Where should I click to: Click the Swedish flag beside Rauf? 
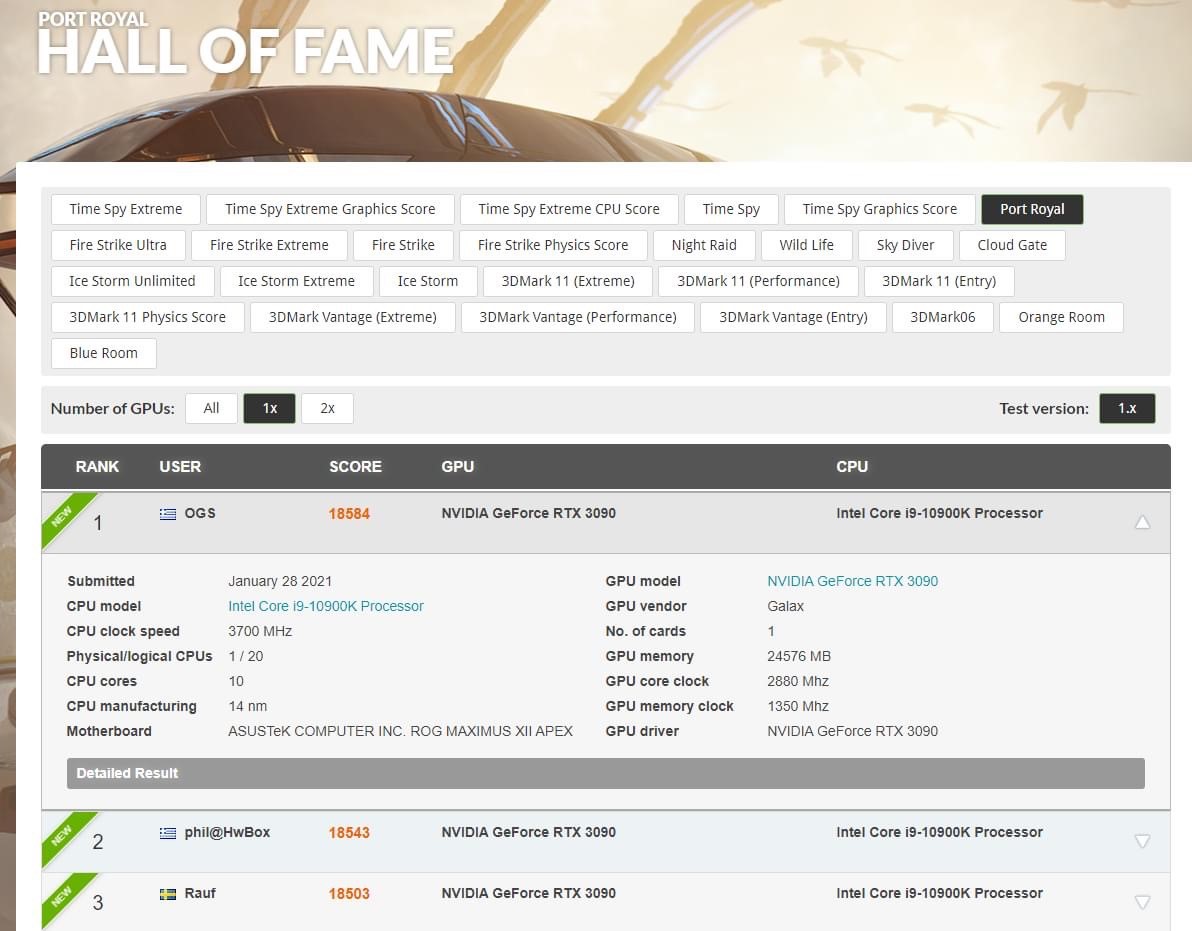(167, 894)
